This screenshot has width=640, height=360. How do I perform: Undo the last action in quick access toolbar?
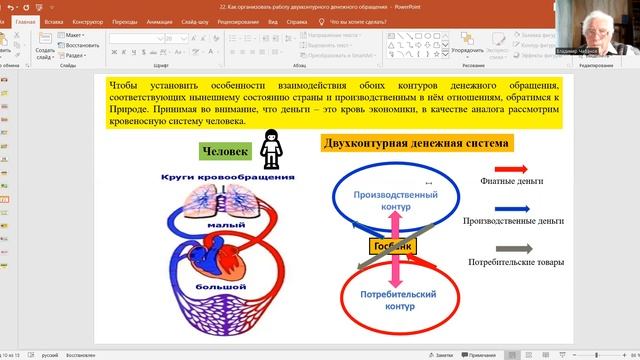click(10, 7)
